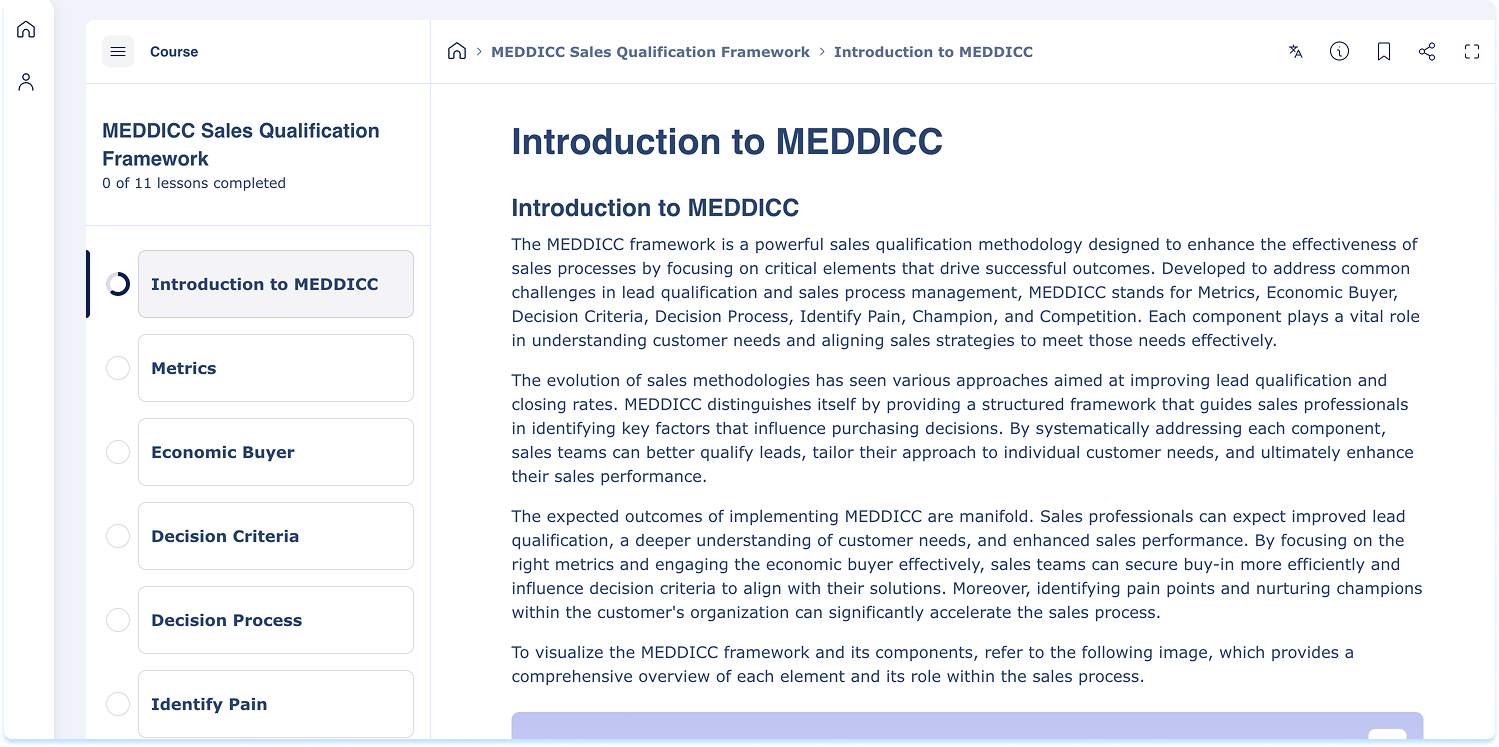Open the user profile icon
Image resolution: width=1499 pixels, height=747 pixels.
[x=26, y=82]
